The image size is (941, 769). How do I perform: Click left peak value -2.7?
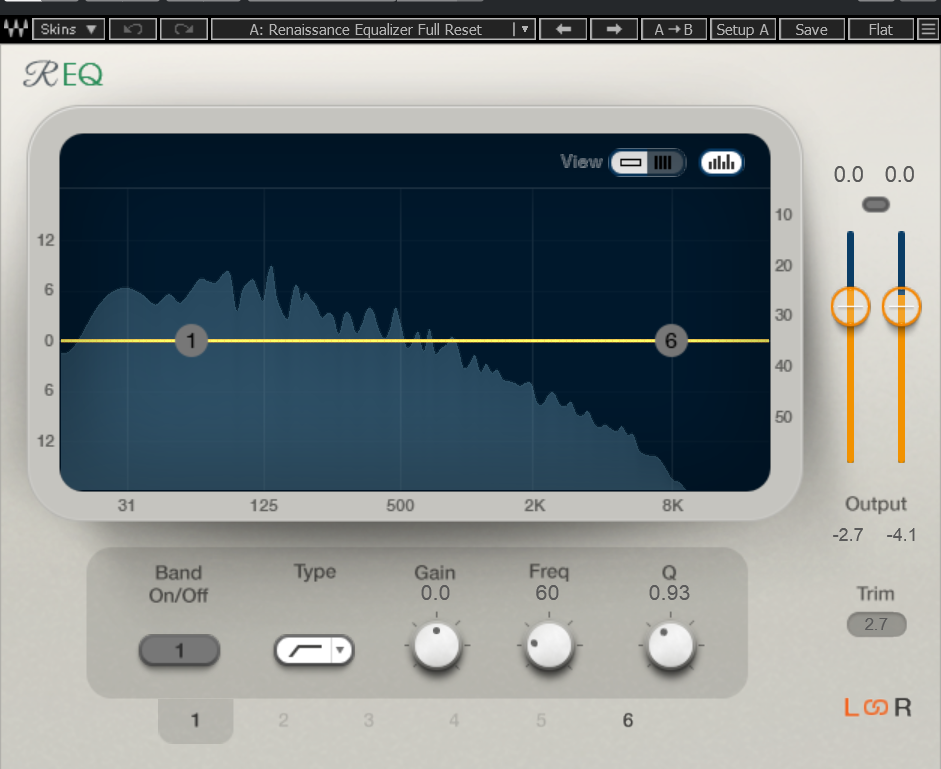tap(847, 535)
